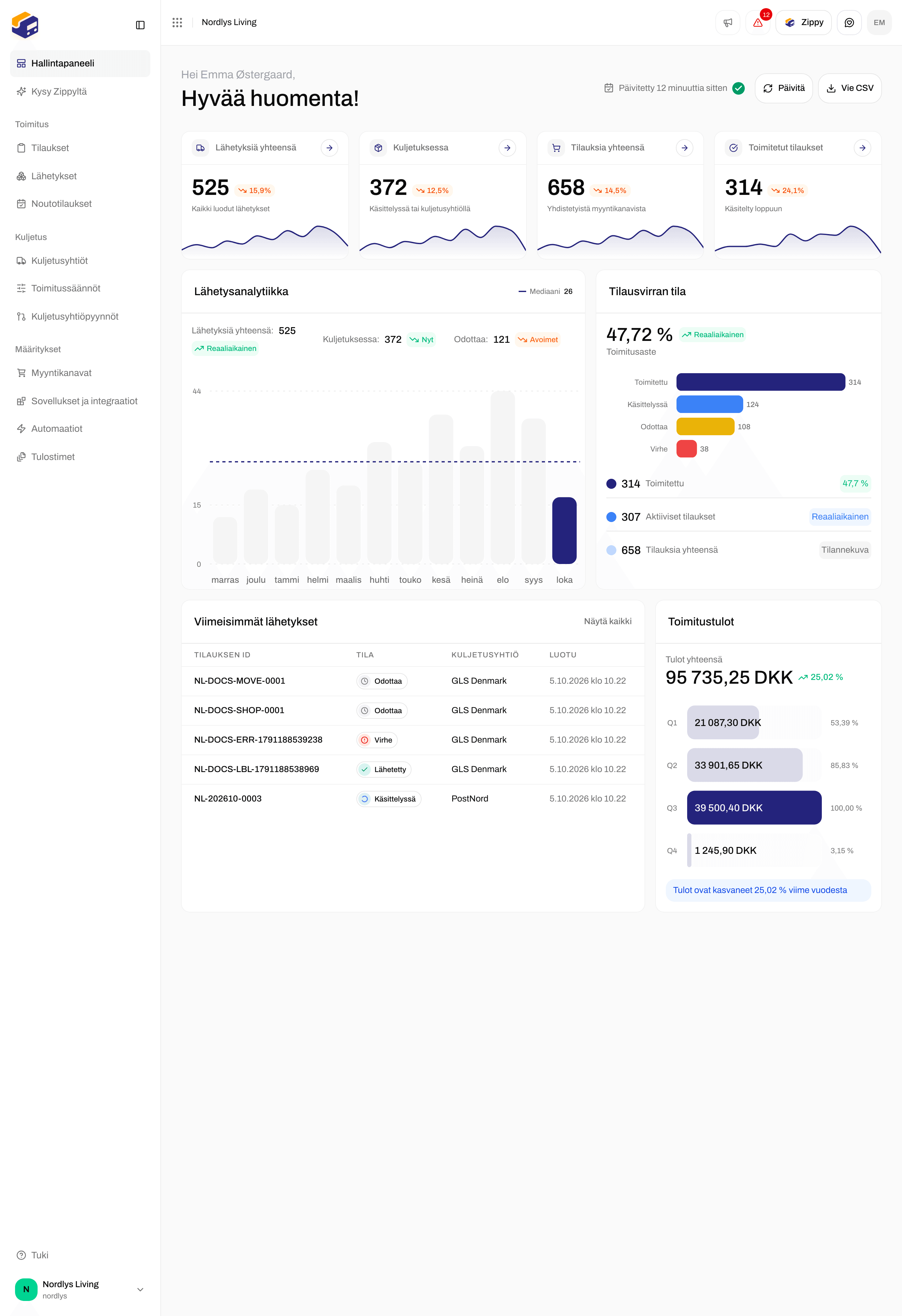This screenshot has height=1316, width=902.
Task: Click the Q3 revenue bar
Action: coord(754,807)
